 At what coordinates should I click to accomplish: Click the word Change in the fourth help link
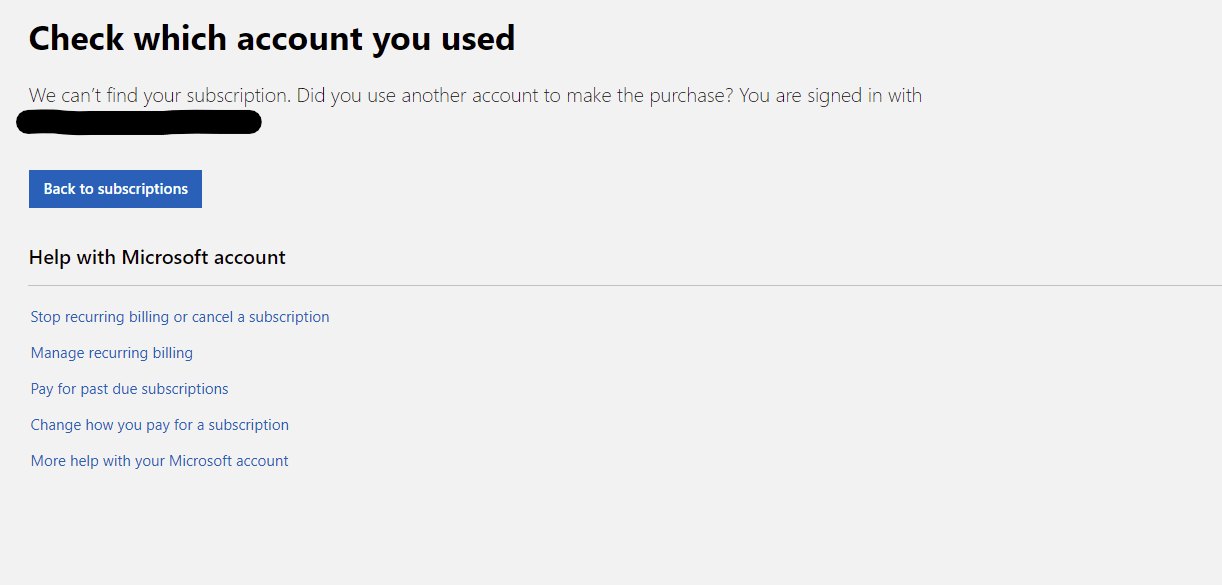[x=56, y=425]
